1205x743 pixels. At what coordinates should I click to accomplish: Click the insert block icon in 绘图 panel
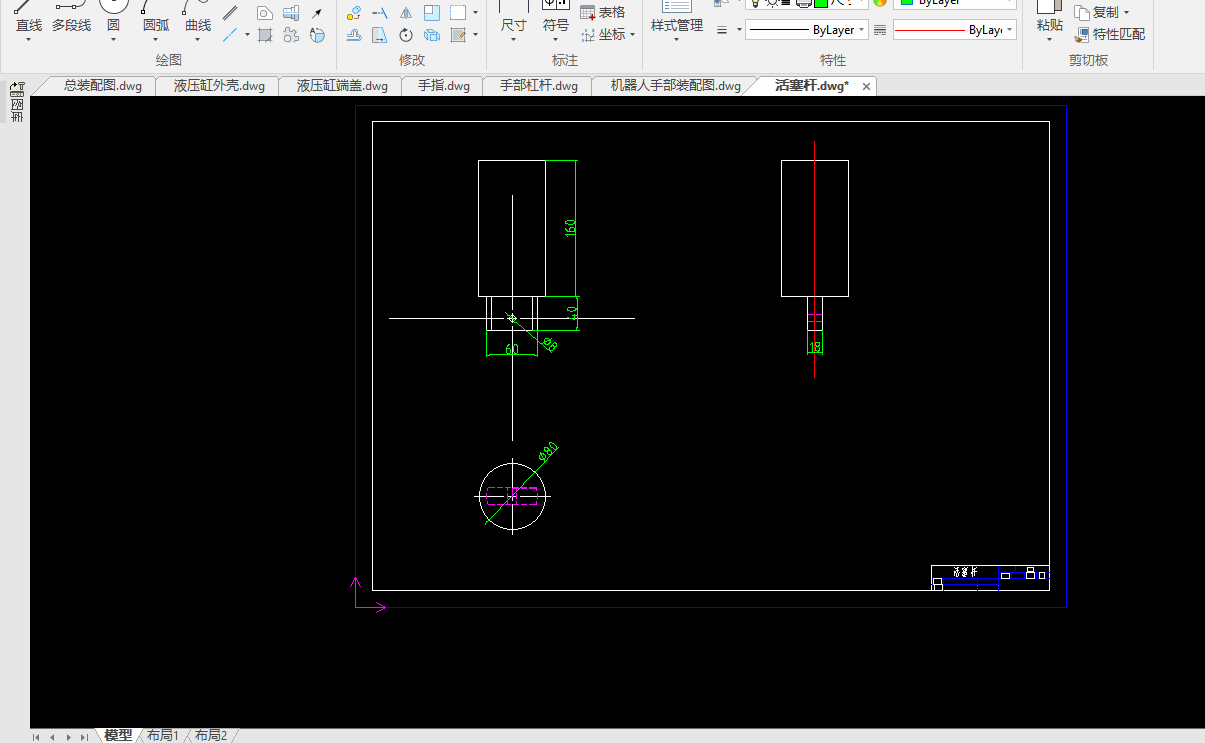point(291,13)
